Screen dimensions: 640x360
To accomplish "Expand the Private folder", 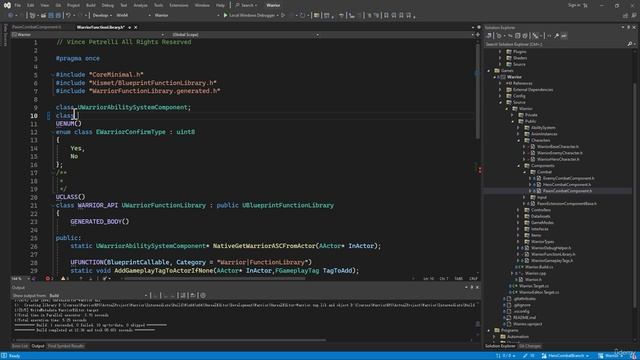I will (x=513, y=115).
